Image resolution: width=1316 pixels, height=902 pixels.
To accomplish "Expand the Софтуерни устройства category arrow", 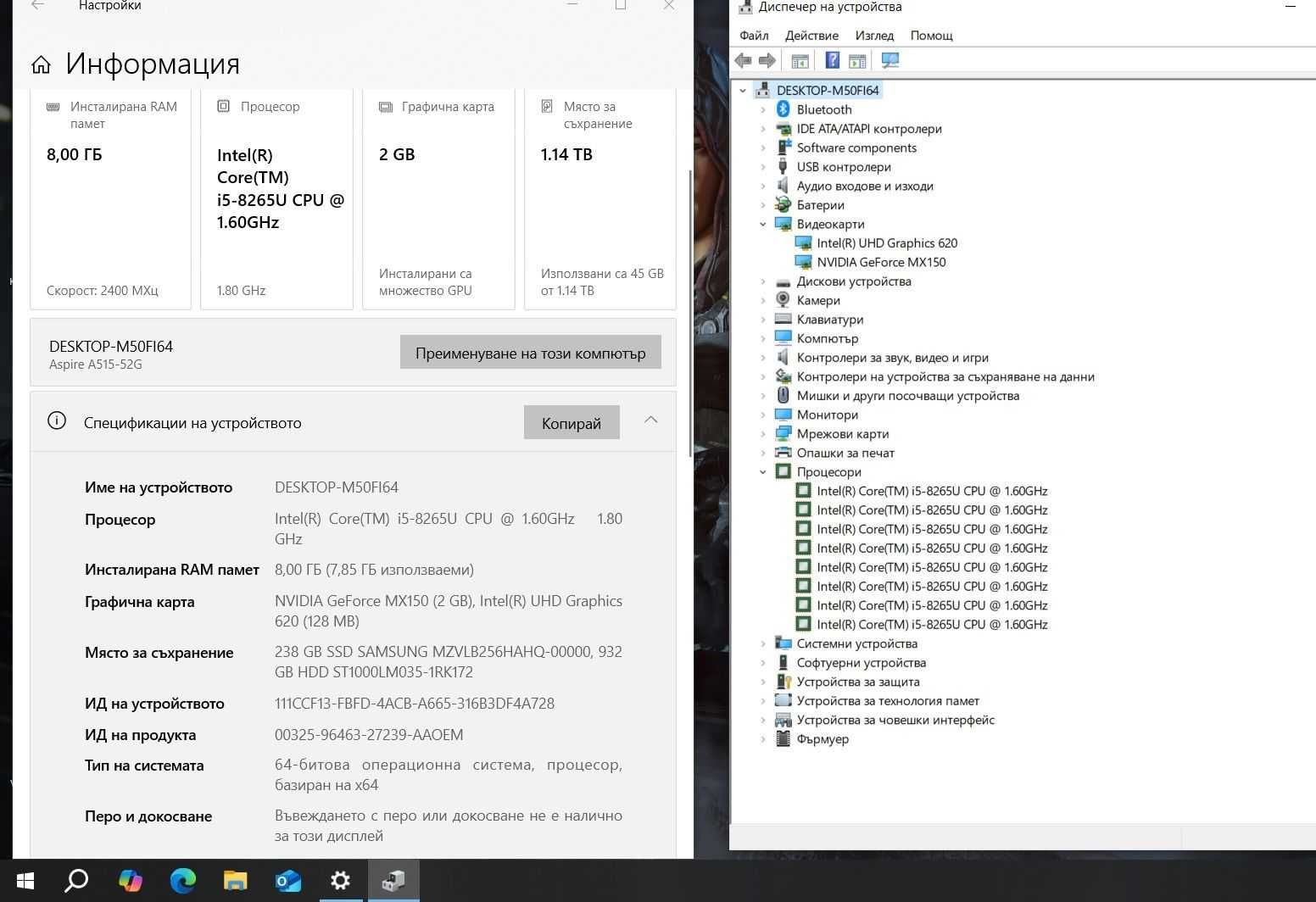I will [763, 663].
